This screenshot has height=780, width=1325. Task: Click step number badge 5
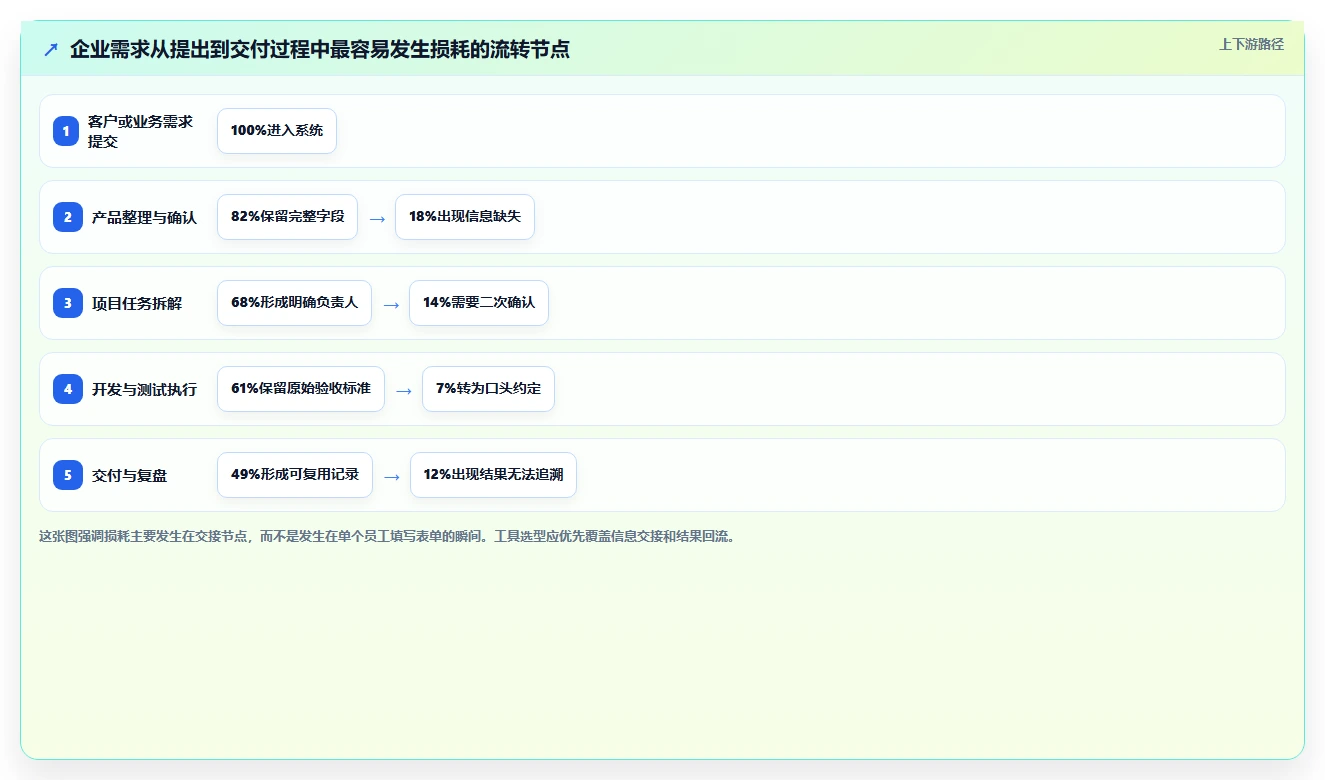point(68,475)
